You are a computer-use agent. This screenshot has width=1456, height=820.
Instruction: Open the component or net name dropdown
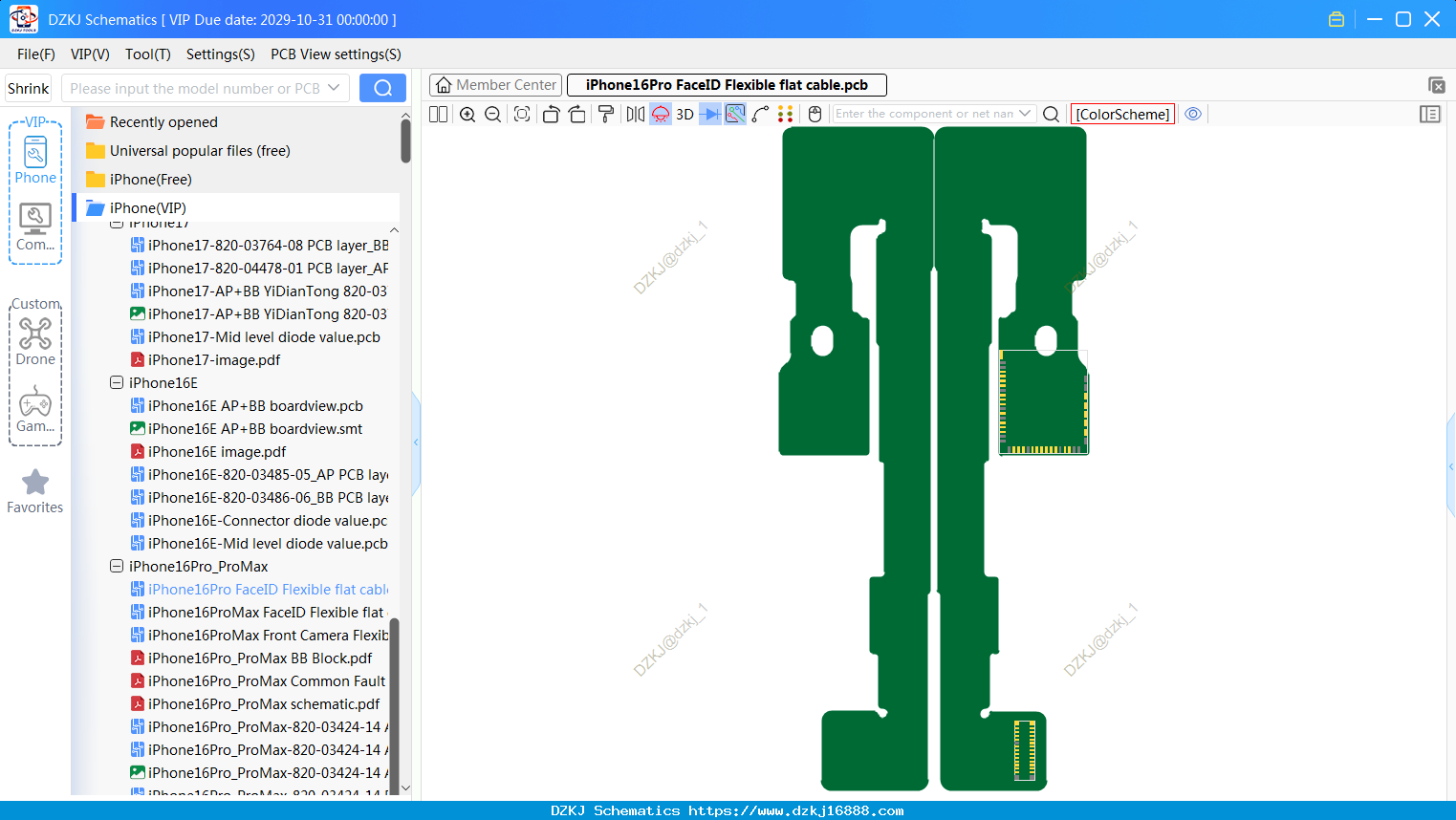[x=1025, y=114]
